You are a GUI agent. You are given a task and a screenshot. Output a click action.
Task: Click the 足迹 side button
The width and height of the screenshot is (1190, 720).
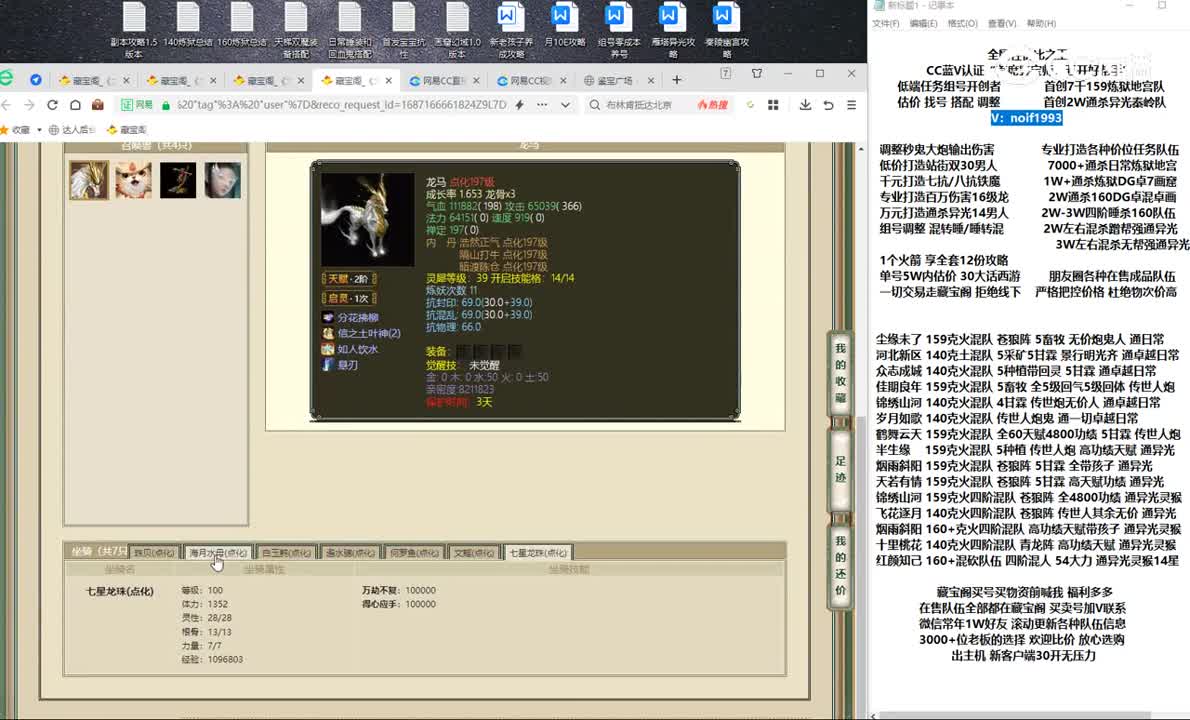pos(840,470)
